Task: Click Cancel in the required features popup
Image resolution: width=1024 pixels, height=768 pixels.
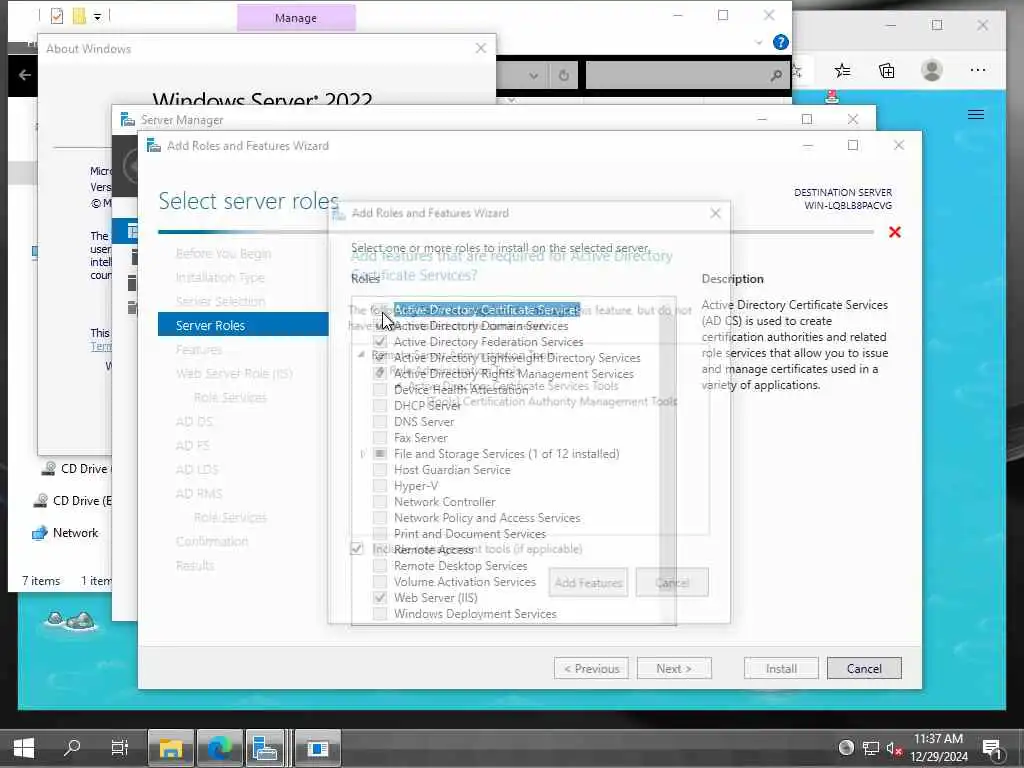Action: tap(672, 583)
